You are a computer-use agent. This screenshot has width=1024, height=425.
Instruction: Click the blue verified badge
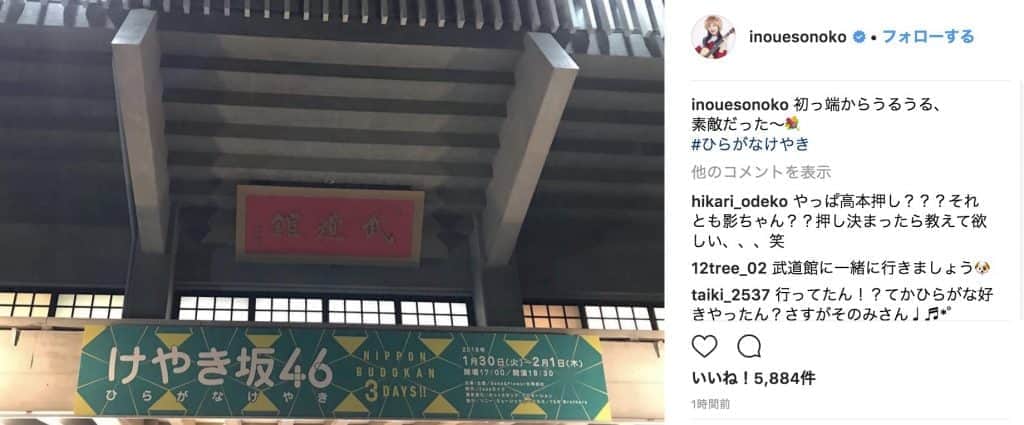coord(859,37)
